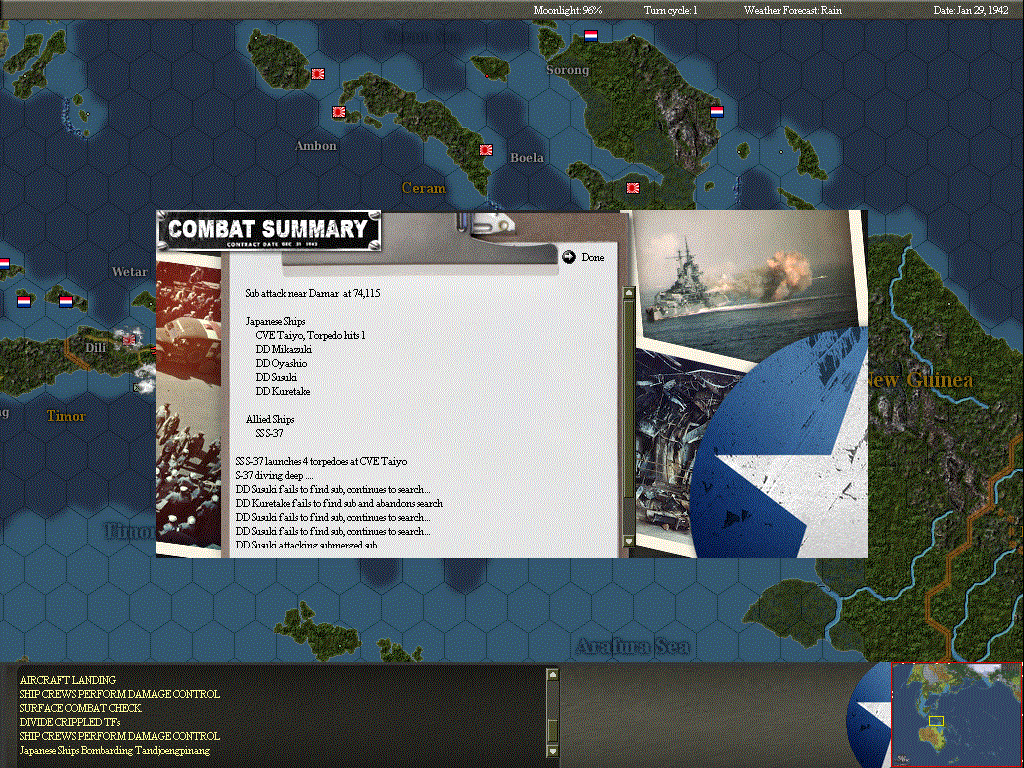Click the 'DIVIDE CRIPPLED TFs' log entry
Viewport: 1024px width, 768px height.
coord(70,722)
